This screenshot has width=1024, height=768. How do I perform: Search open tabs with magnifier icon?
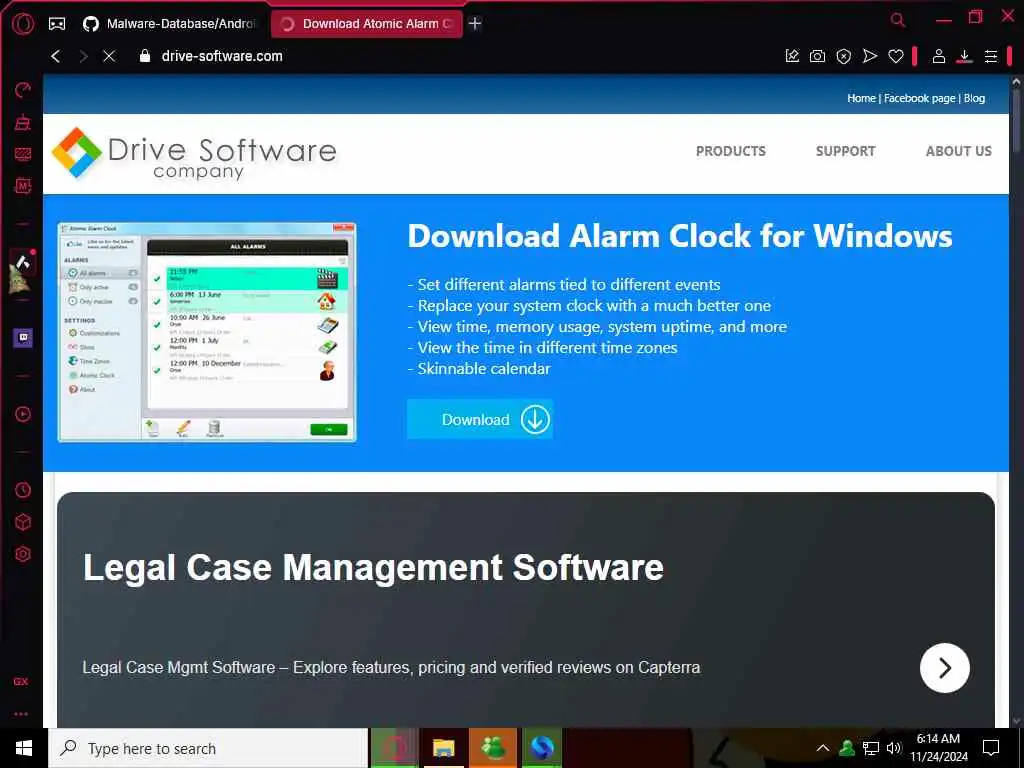click(x=898, y=20)
